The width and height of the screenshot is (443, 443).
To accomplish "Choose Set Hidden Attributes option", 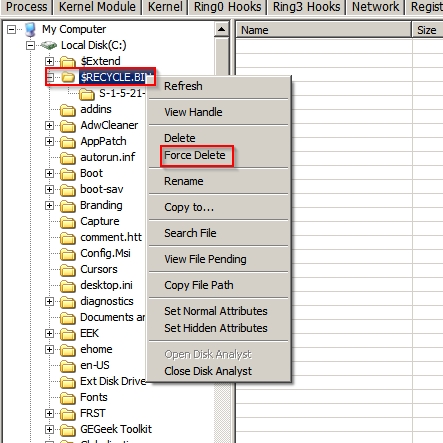I will pos(216,328).
